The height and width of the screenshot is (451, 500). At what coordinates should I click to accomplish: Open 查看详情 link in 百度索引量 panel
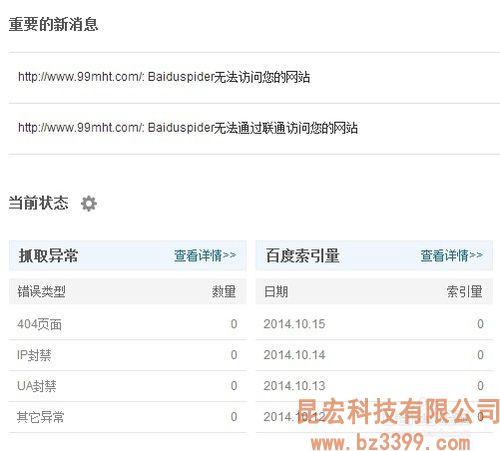coord(451,256)
